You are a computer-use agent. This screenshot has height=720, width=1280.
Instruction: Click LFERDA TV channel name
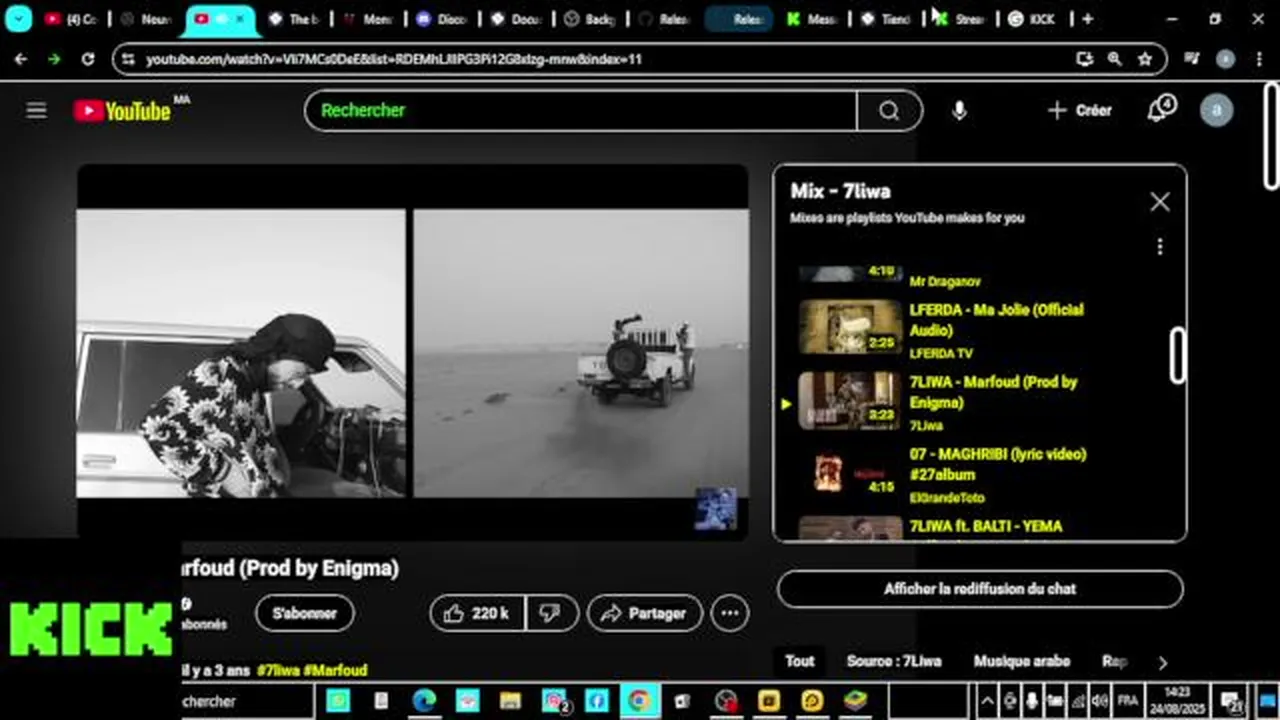[940, 353]
